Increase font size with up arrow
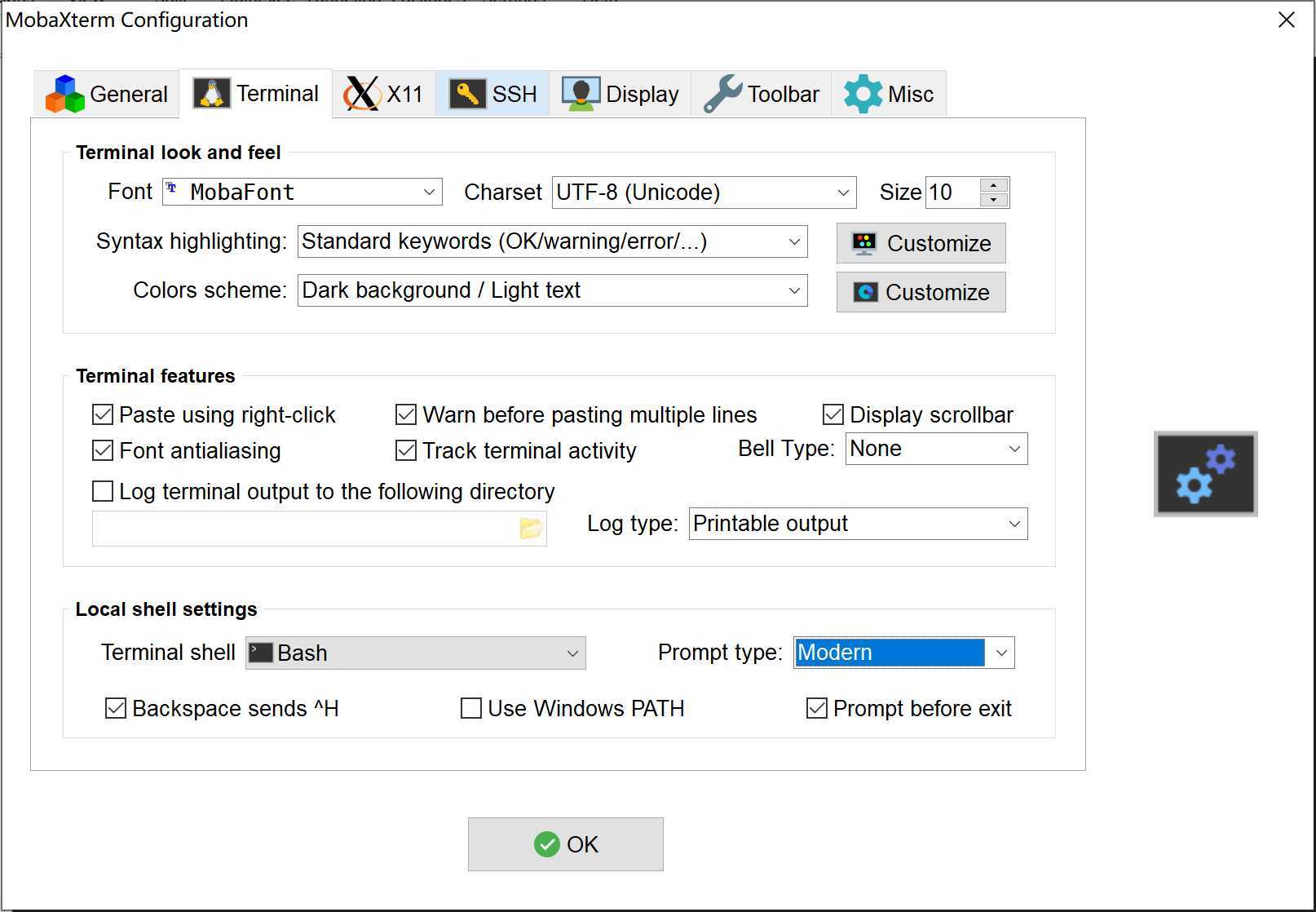Screen dimensions: 1316x912 click(994, 185)
